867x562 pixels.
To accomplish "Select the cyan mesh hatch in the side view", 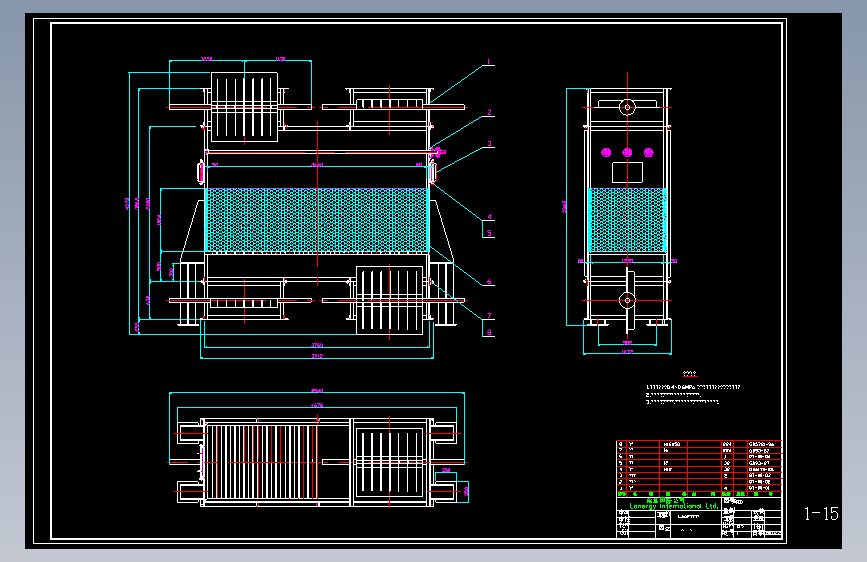I will 628,220.
